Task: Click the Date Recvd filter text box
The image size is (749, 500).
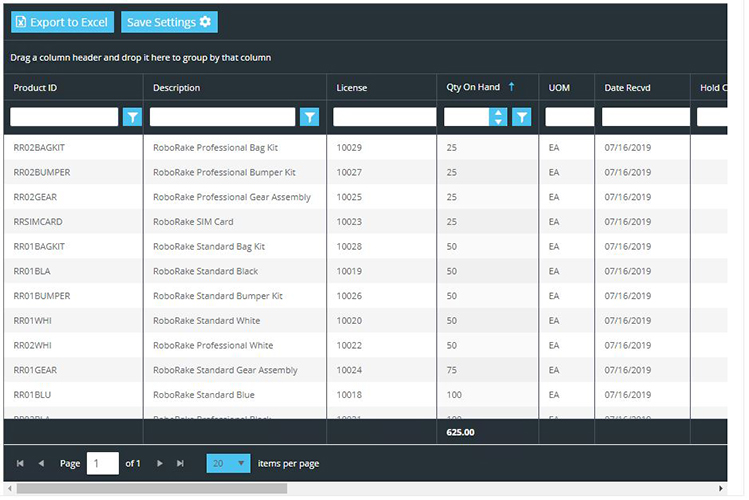Action: (646, 117)
